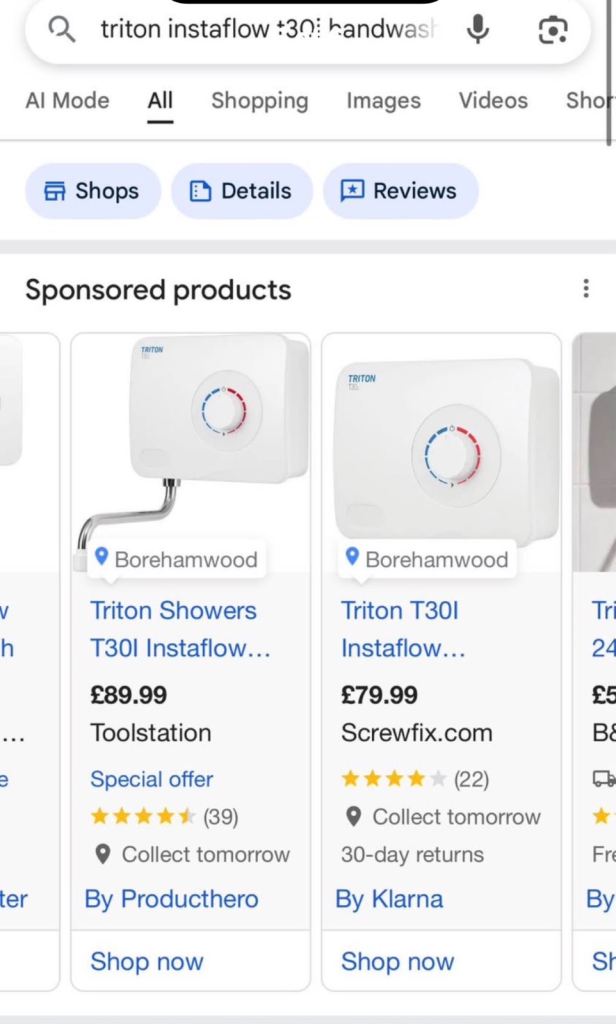Open Google Lens camera search icon
The image size is (616, 1024).
click(x=553, y=29)
